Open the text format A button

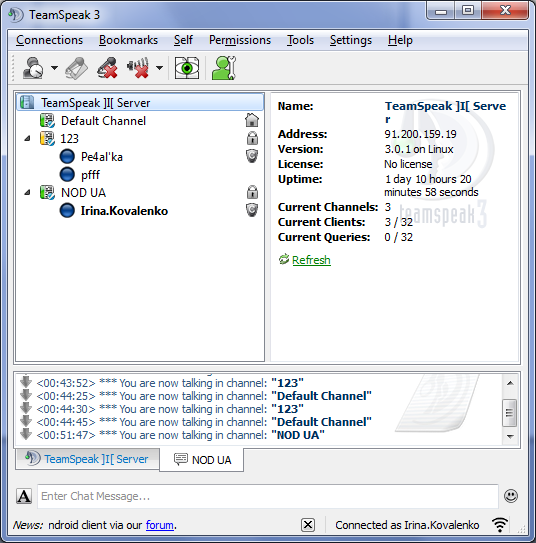click(x=24, y=496)
